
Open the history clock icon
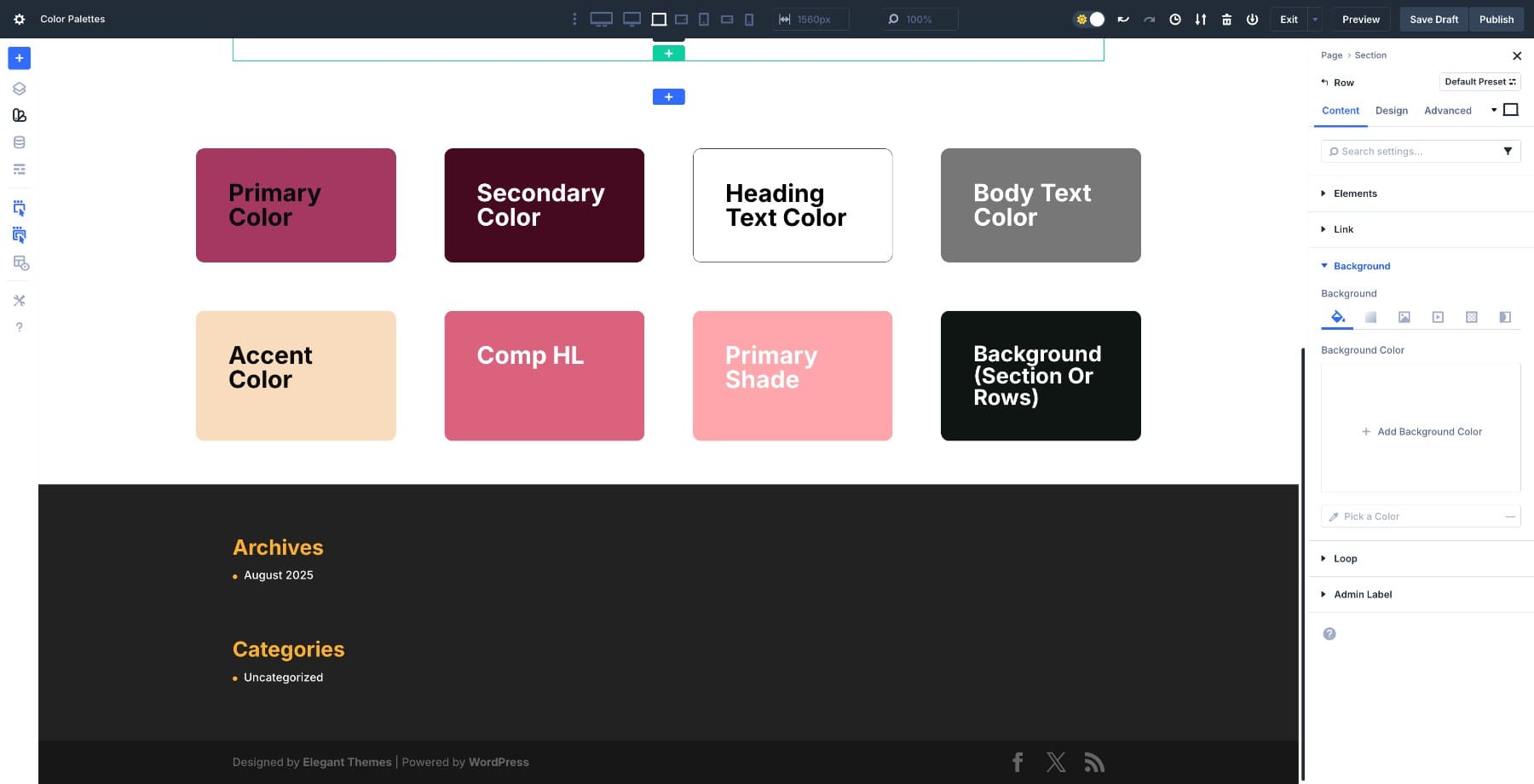1174,19
